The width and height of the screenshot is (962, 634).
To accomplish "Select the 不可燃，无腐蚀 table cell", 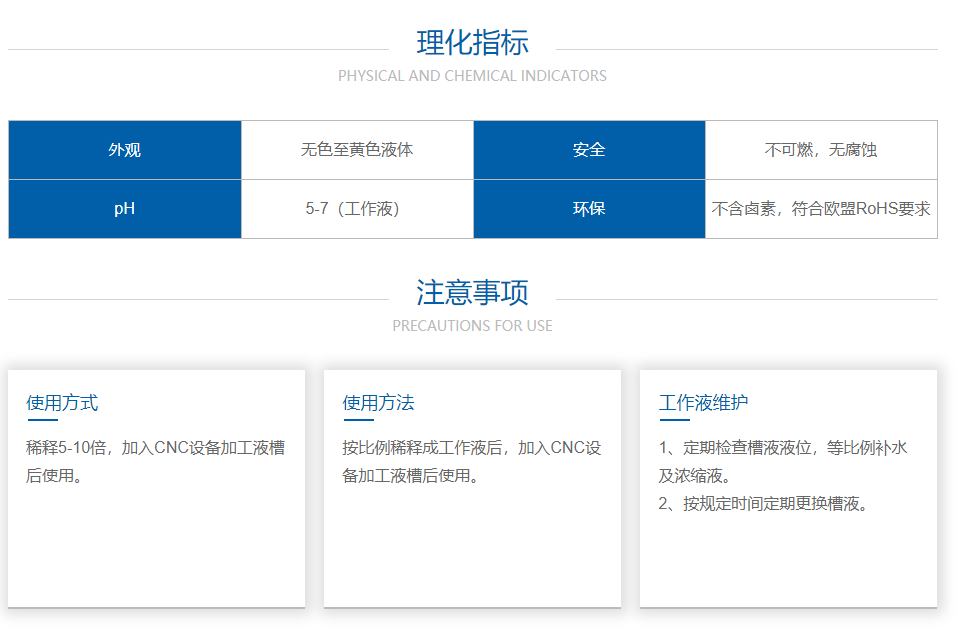I will [x=821, y=150].
